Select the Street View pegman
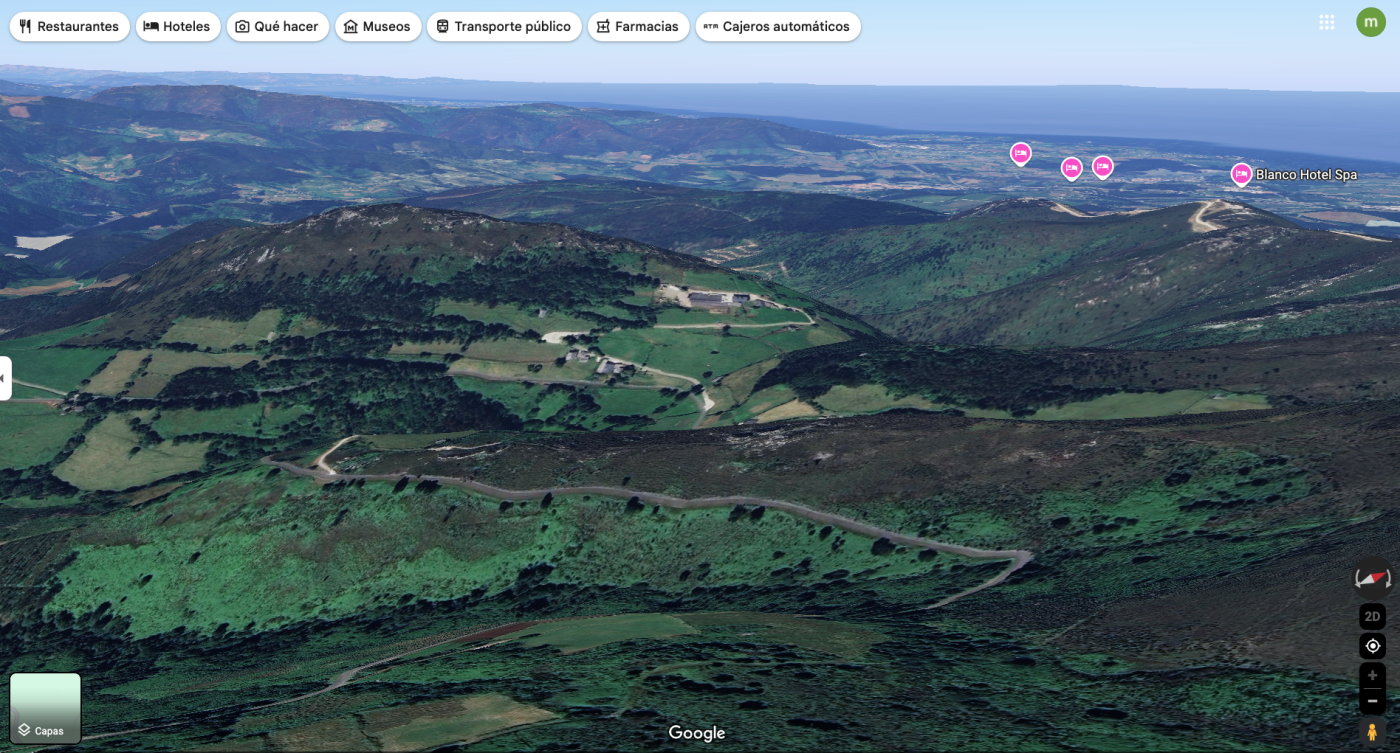Image resolution: width=1400 pixels, height=753 pixels. (1372, 733)
